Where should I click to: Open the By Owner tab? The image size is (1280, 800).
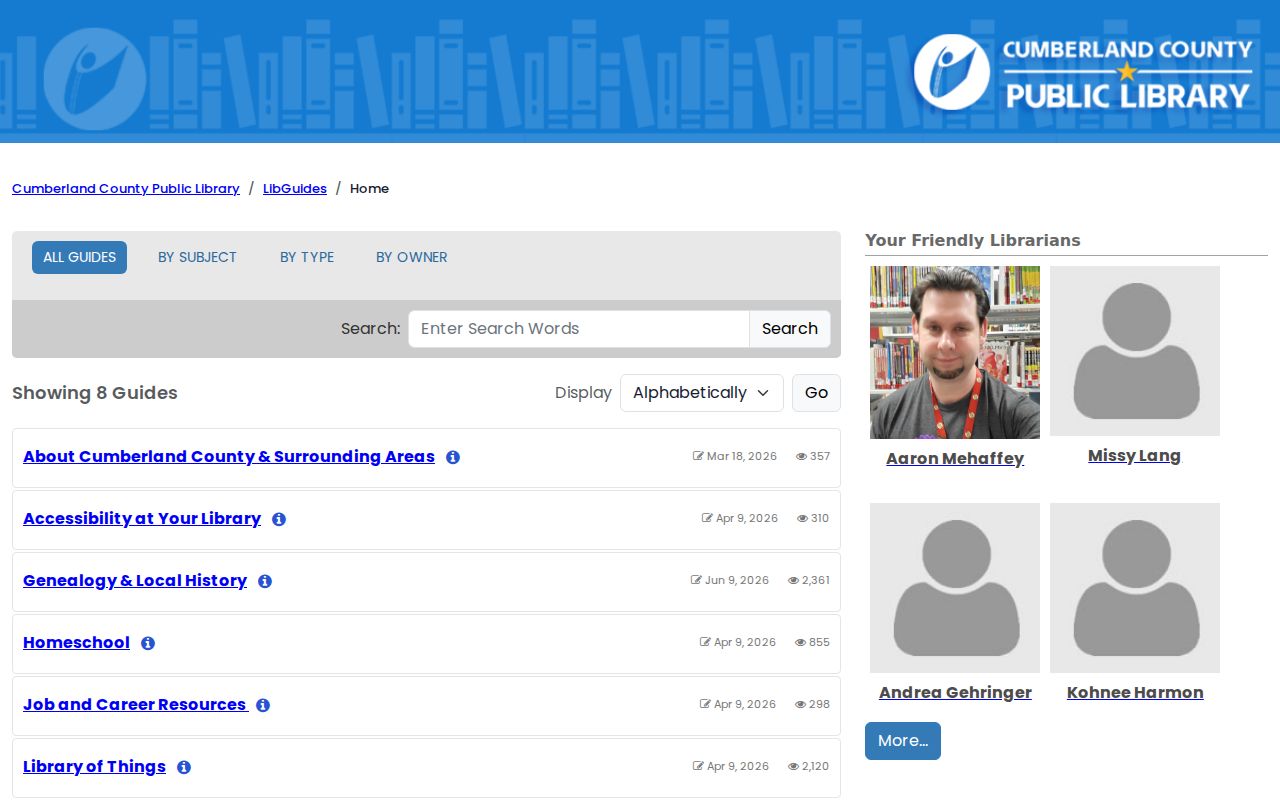(x=412, y=257)
